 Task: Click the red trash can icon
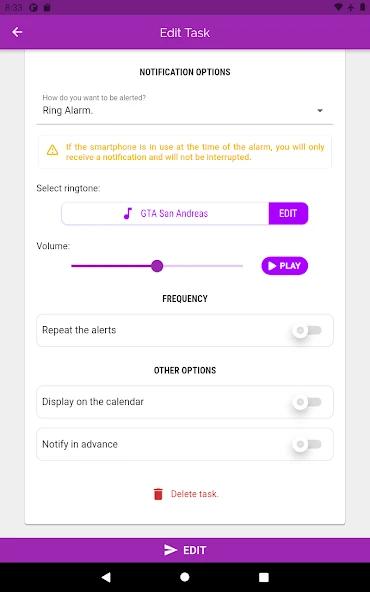pyautogui.click(x=158, y=494)
